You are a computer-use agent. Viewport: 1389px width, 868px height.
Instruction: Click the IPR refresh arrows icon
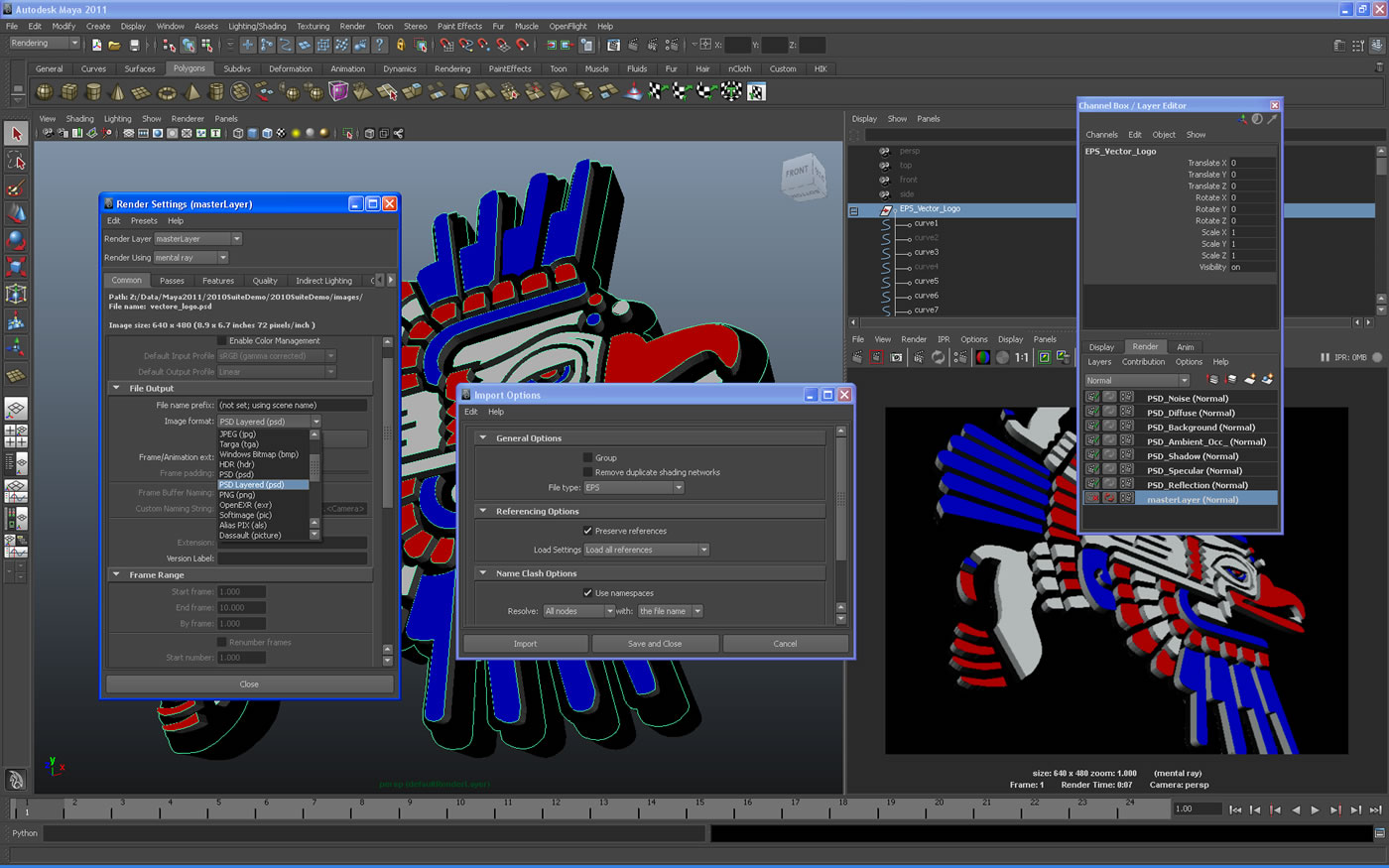click(938, 357)
